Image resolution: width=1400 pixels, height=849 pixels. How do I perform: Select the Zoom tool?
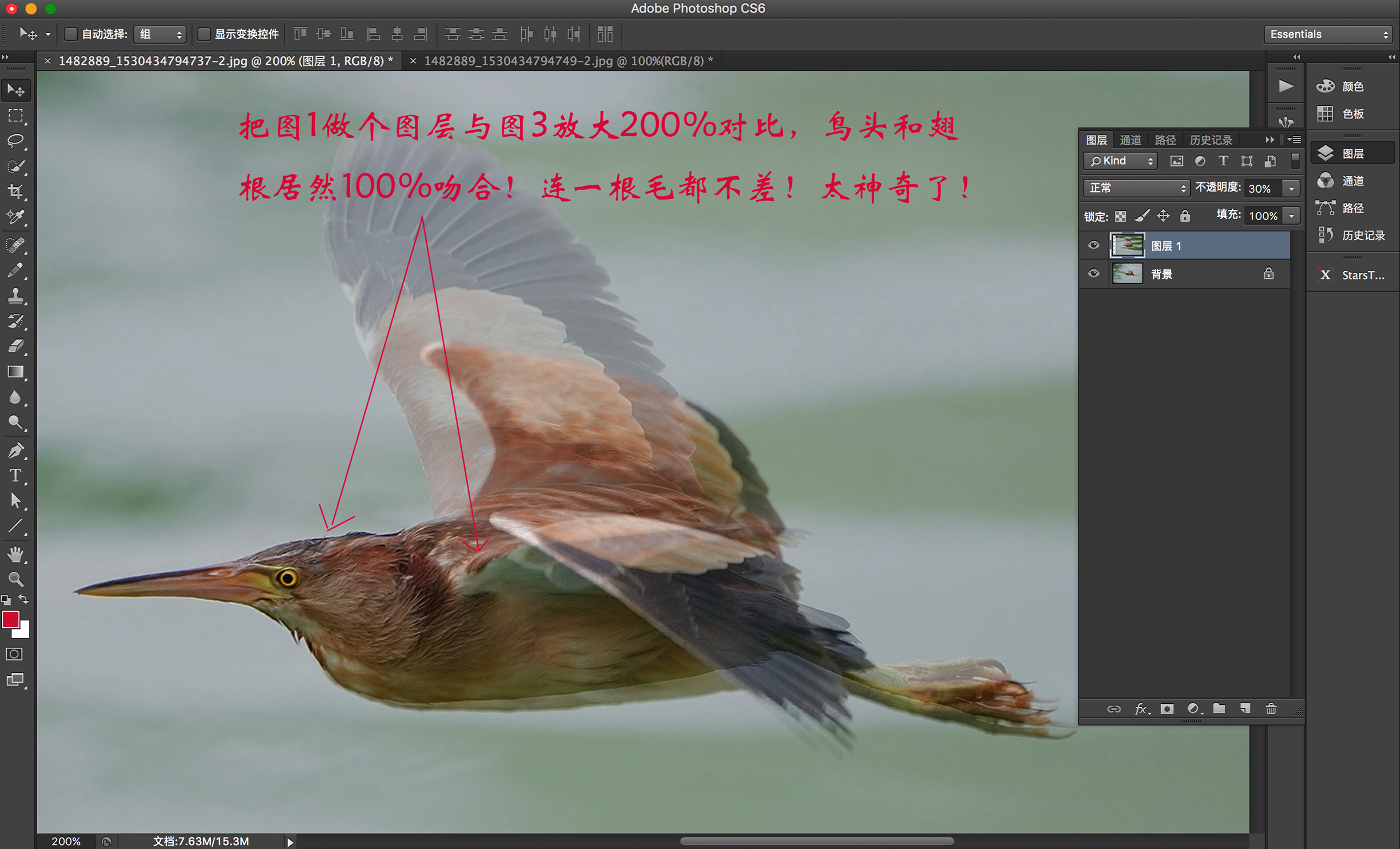15,579
